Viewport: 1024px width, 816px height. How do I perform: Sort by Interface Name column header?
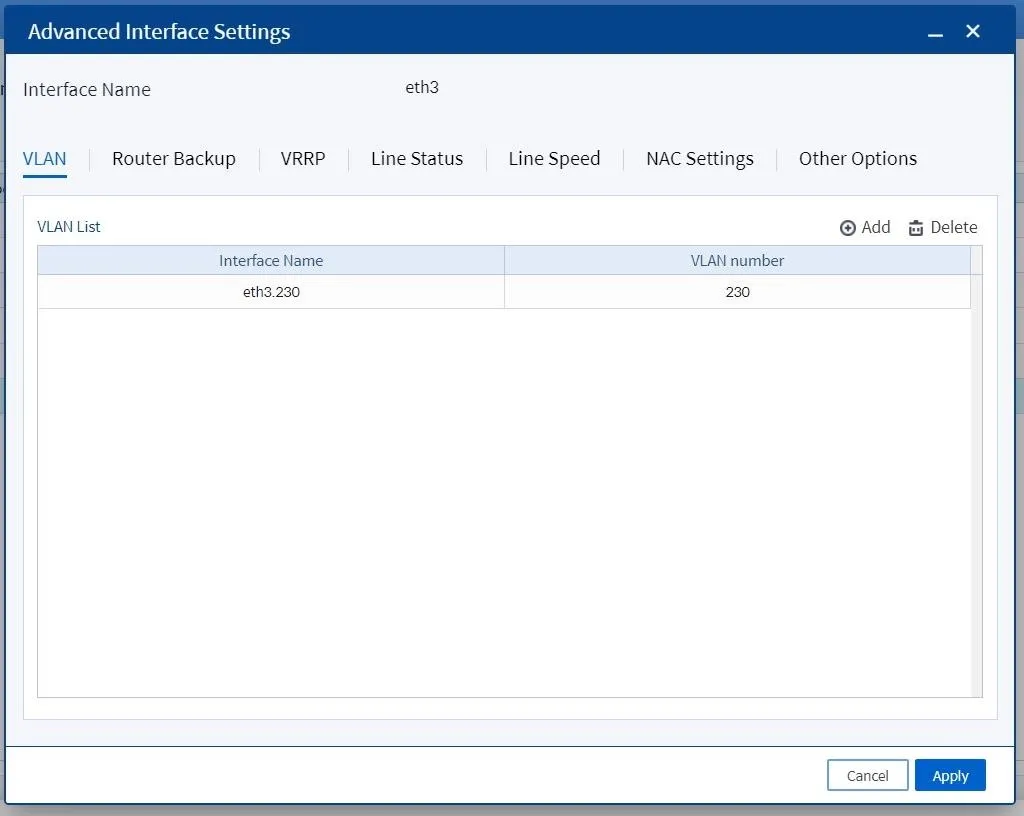(271, 260)
